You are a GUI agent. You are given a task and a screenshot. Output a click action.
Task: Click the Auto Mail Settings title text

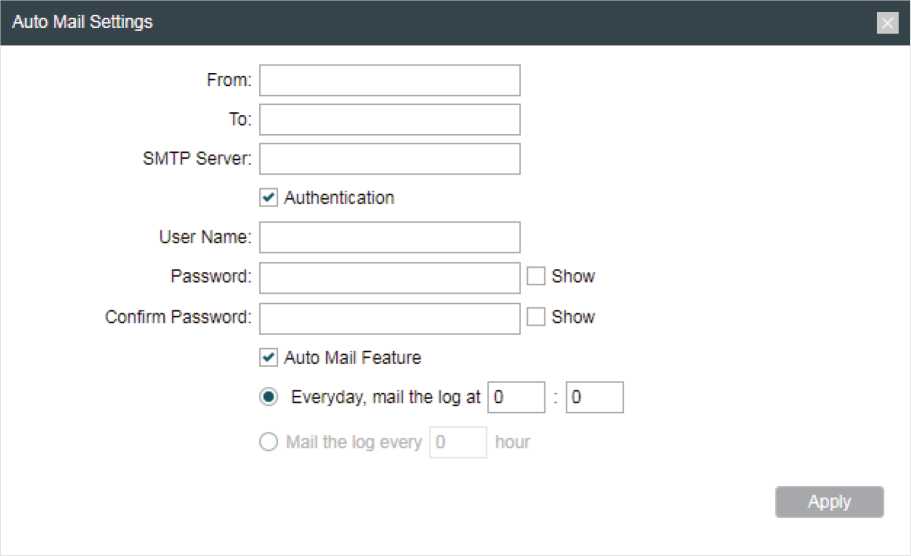(82, 22)
